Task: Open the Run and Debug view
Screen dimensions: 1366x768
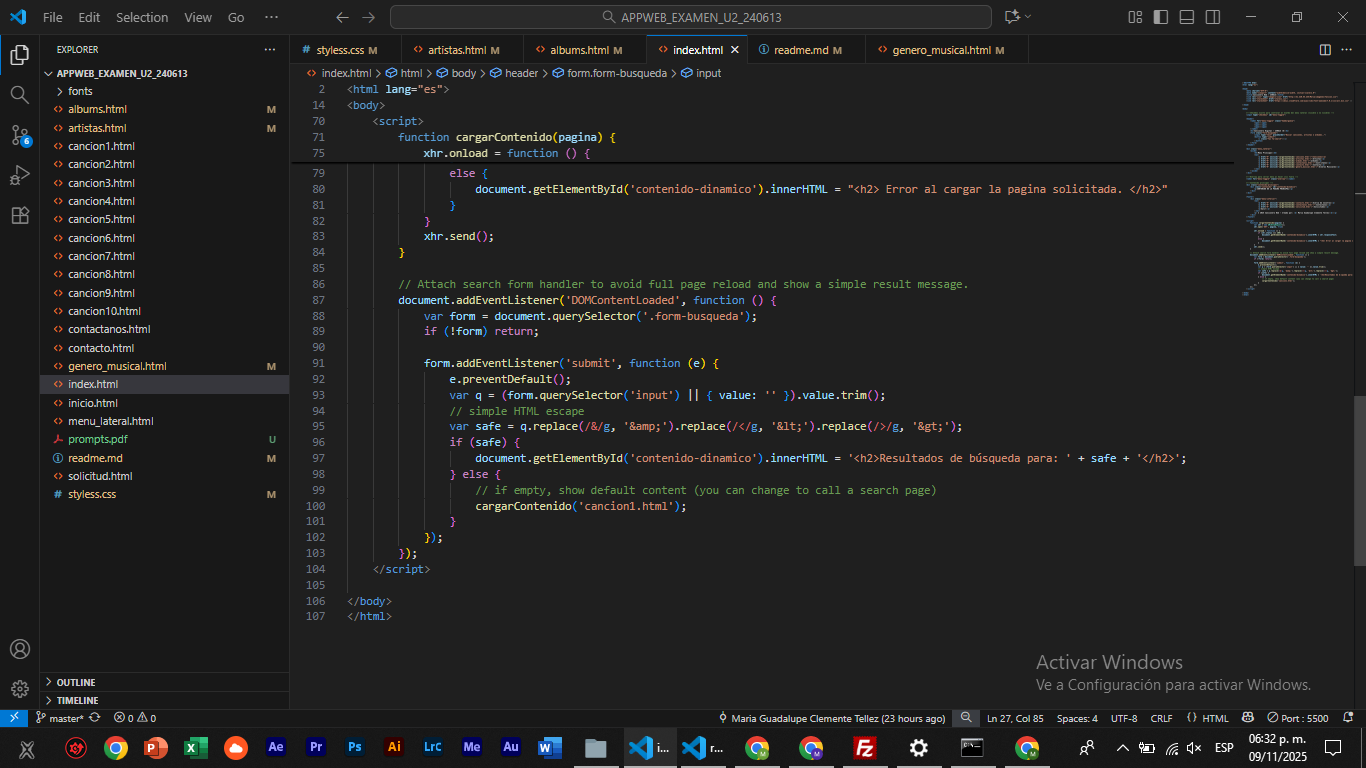Action: 19,175
